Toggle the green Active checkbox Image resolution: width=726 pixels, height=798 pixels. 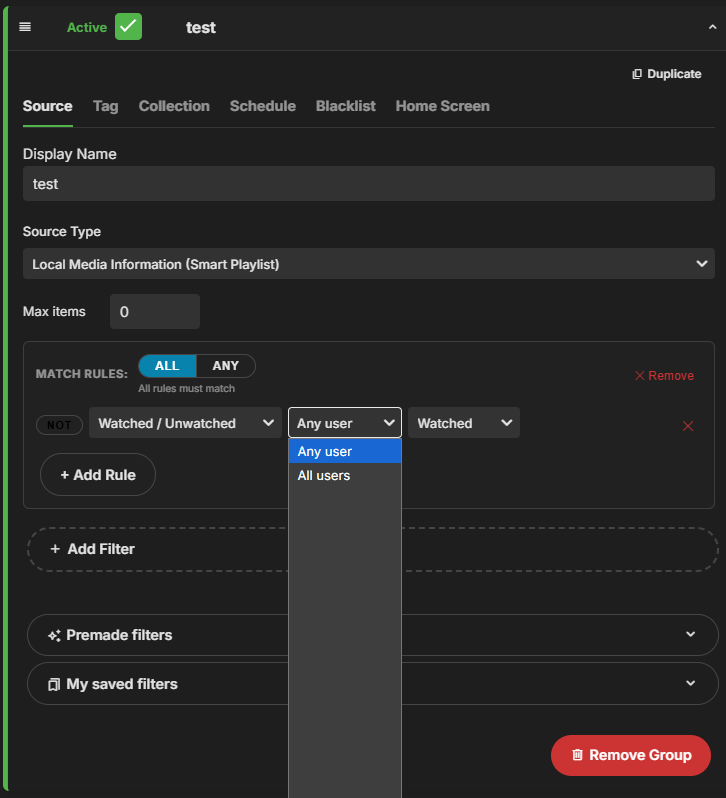coord(128,27)
